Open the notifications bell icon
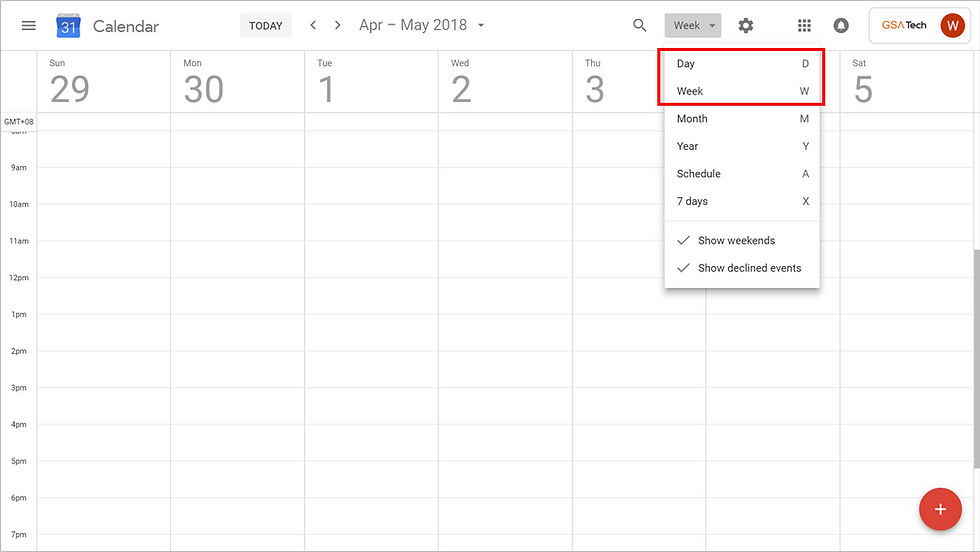980x552 pixels. pos(841,26)
